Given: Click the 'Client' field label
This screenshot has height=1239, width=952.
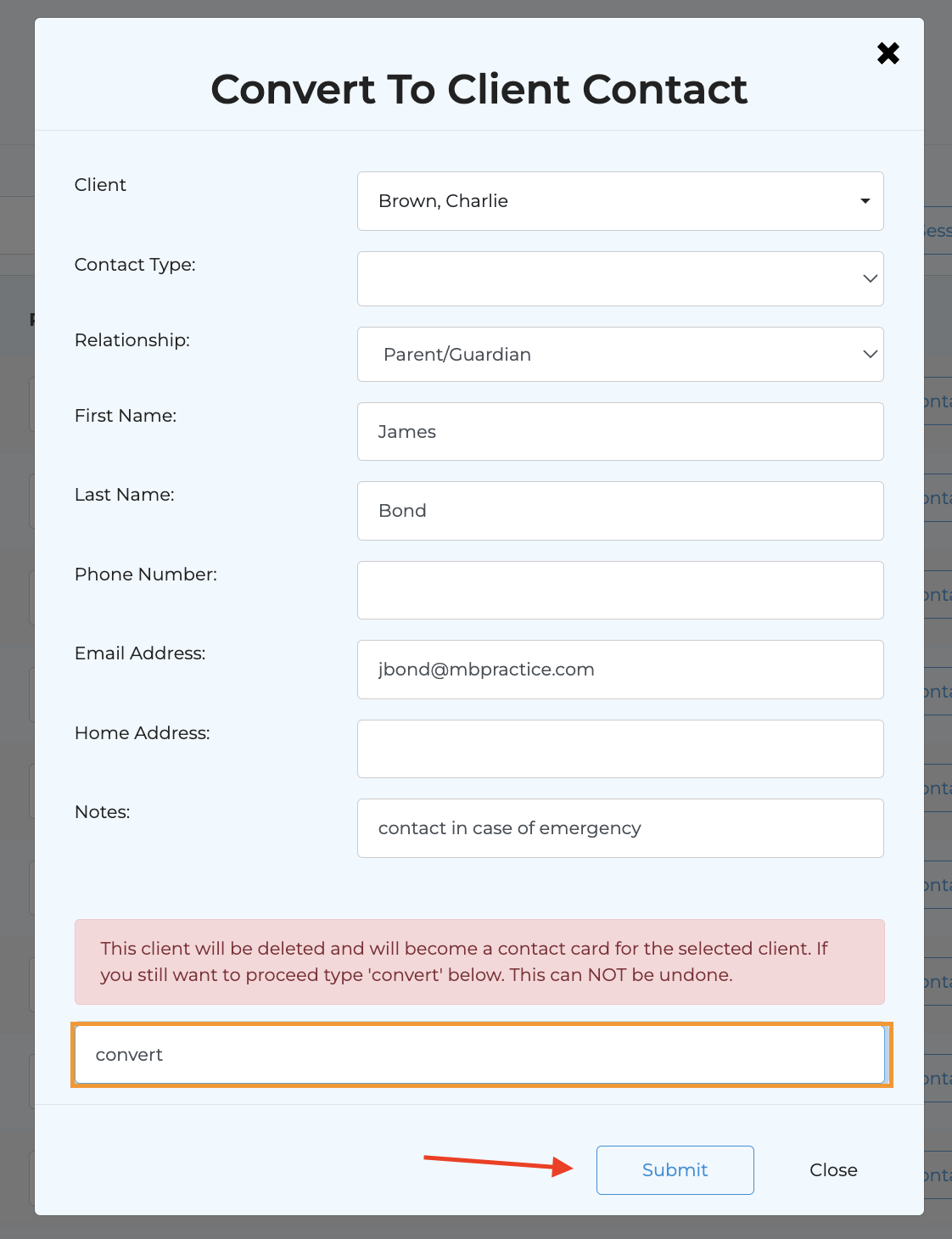Looking at the screenshot, I should point(100,185).
